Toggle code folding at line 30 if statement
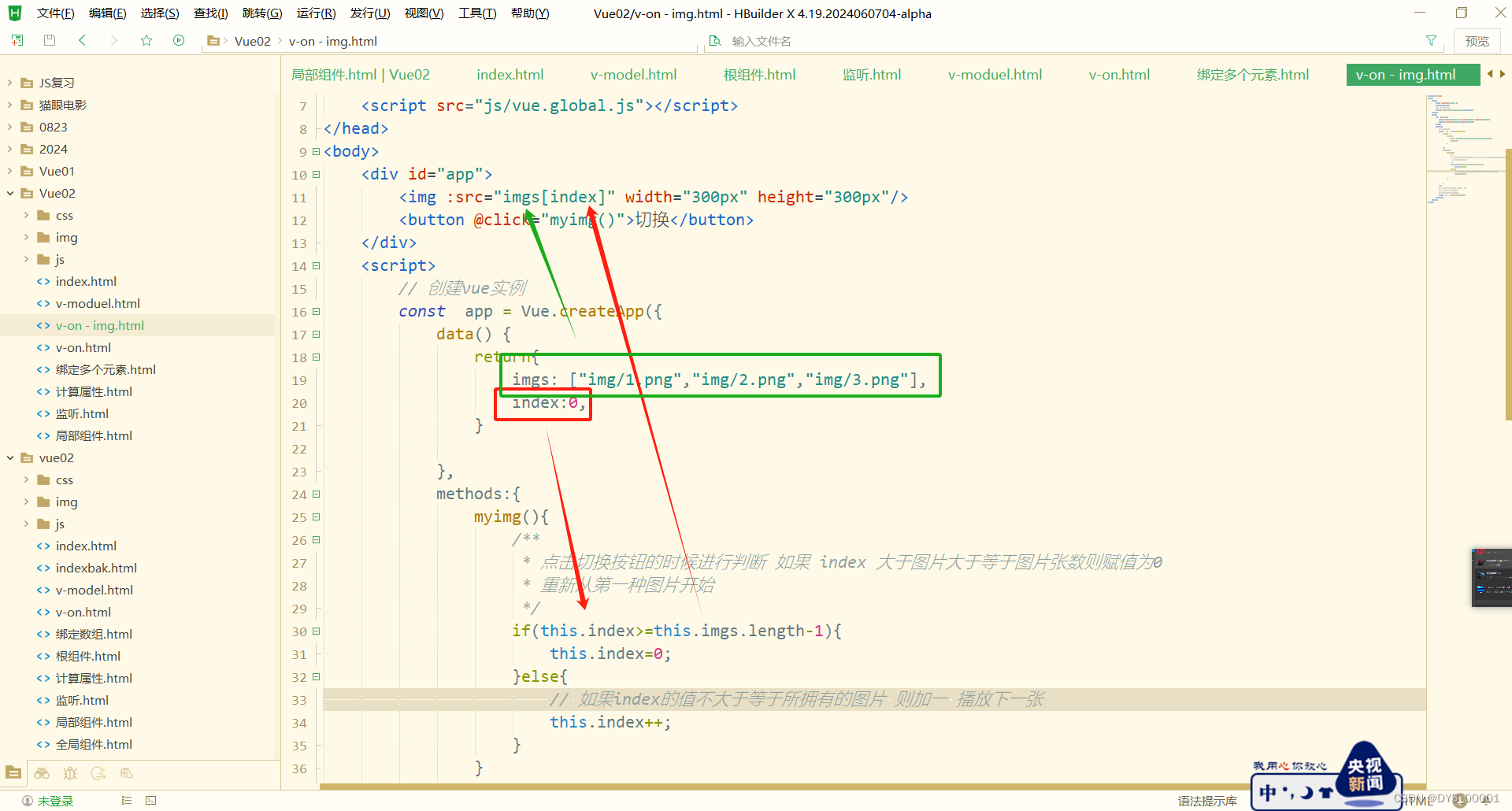 coord(317,631)
